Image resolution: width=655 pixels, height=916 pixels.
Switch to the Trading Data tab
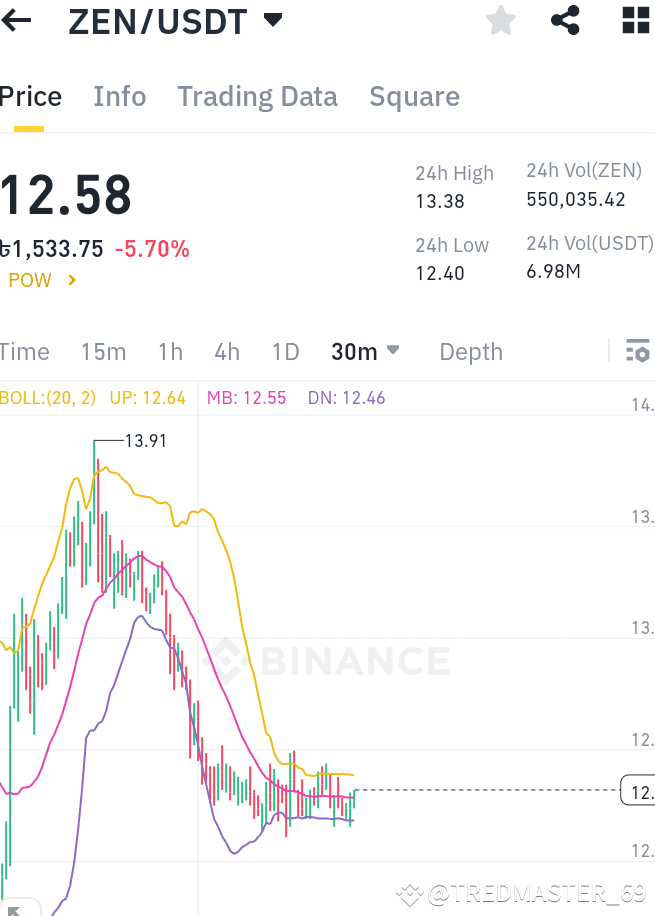[257, 96]
